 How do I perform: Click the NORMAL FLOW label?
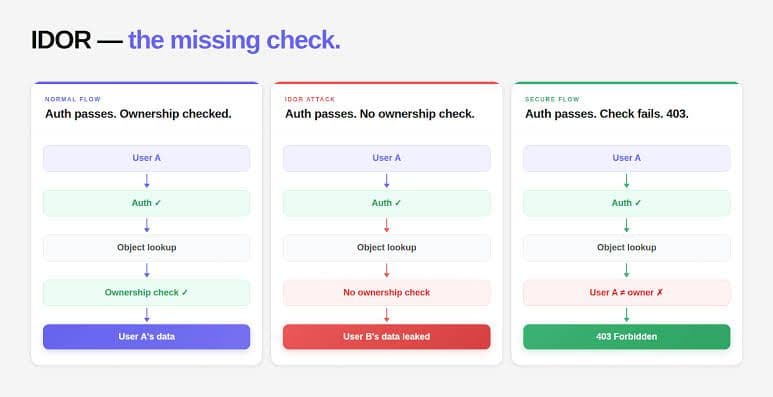[x=73, y=99]
